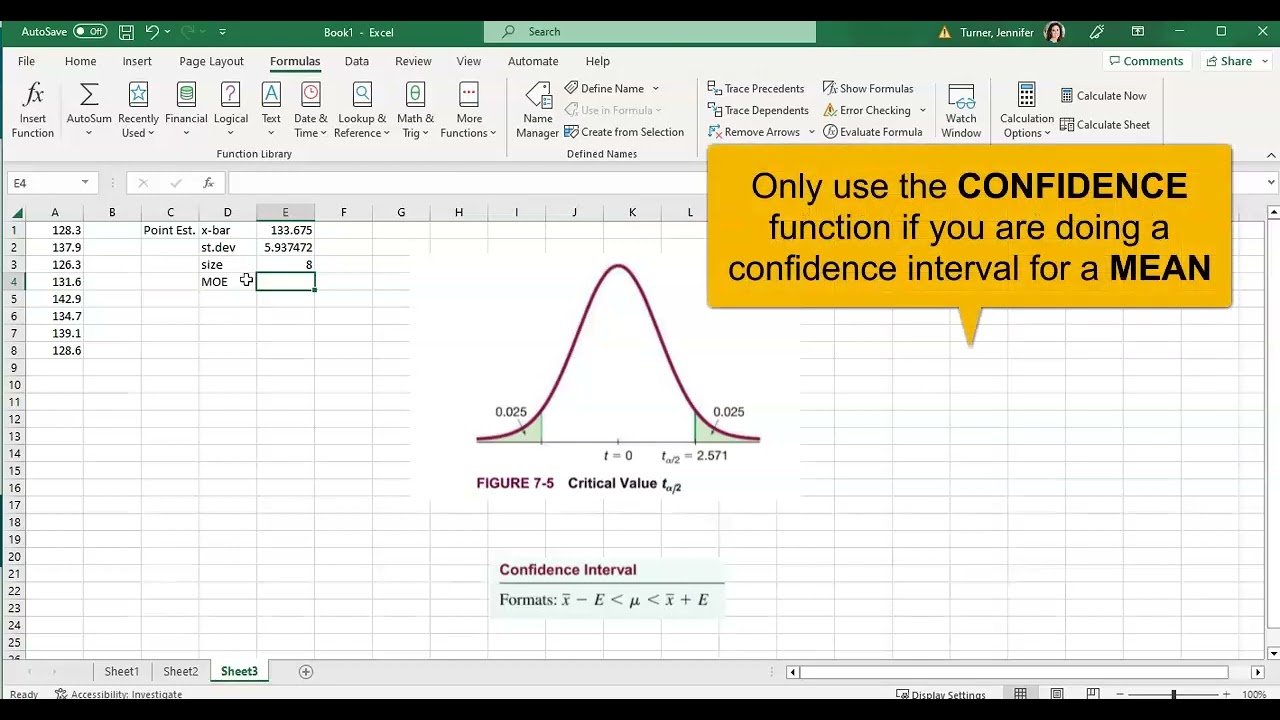The height and width of the screenshot is (720, 1280).
Task: Switch to Page Break Preview in status bar
Action: tap(1093, 694)
